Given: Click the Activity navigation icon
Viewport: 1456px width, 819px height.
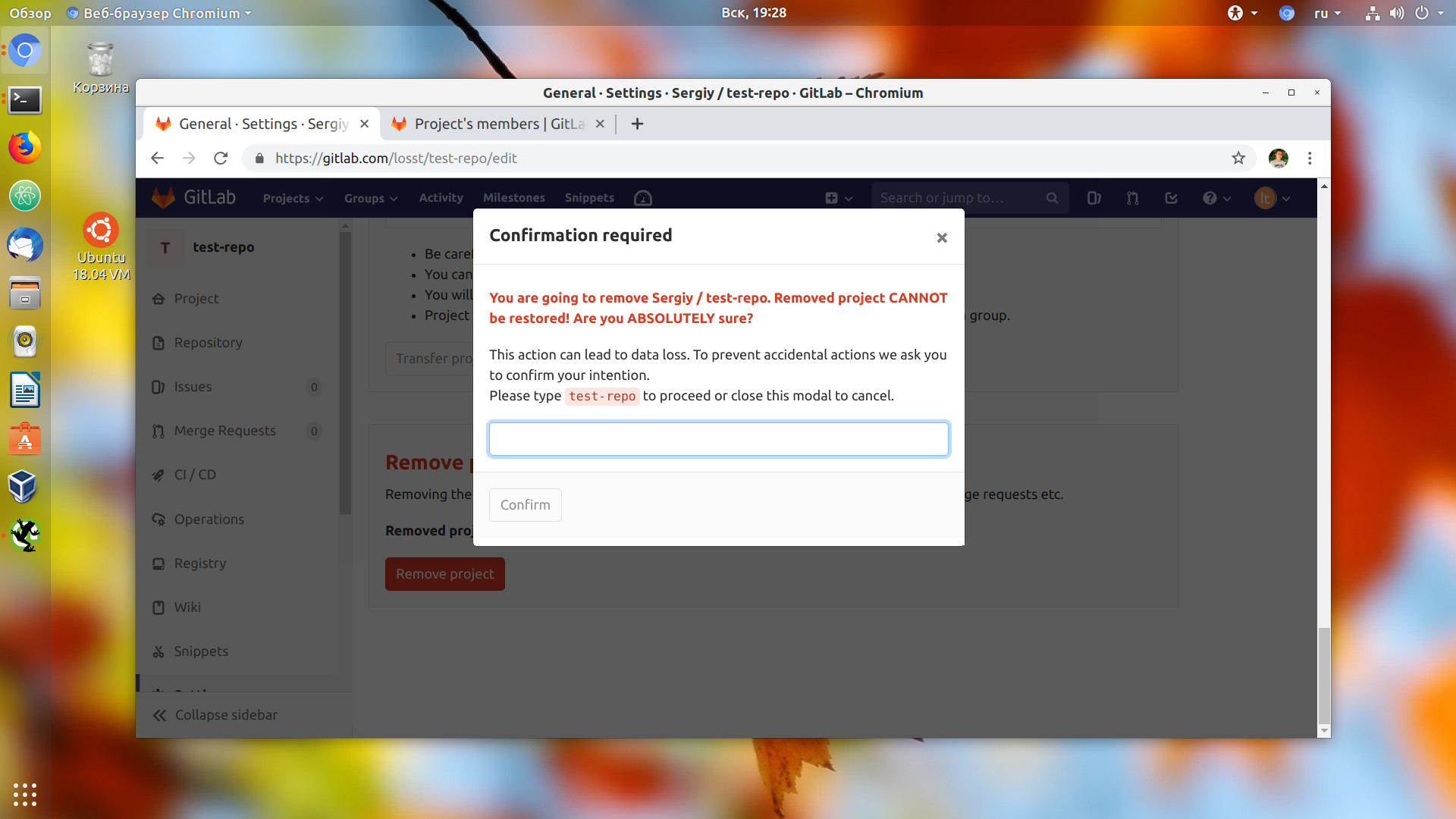Looking at the screenshot, I should click(441, 197).
